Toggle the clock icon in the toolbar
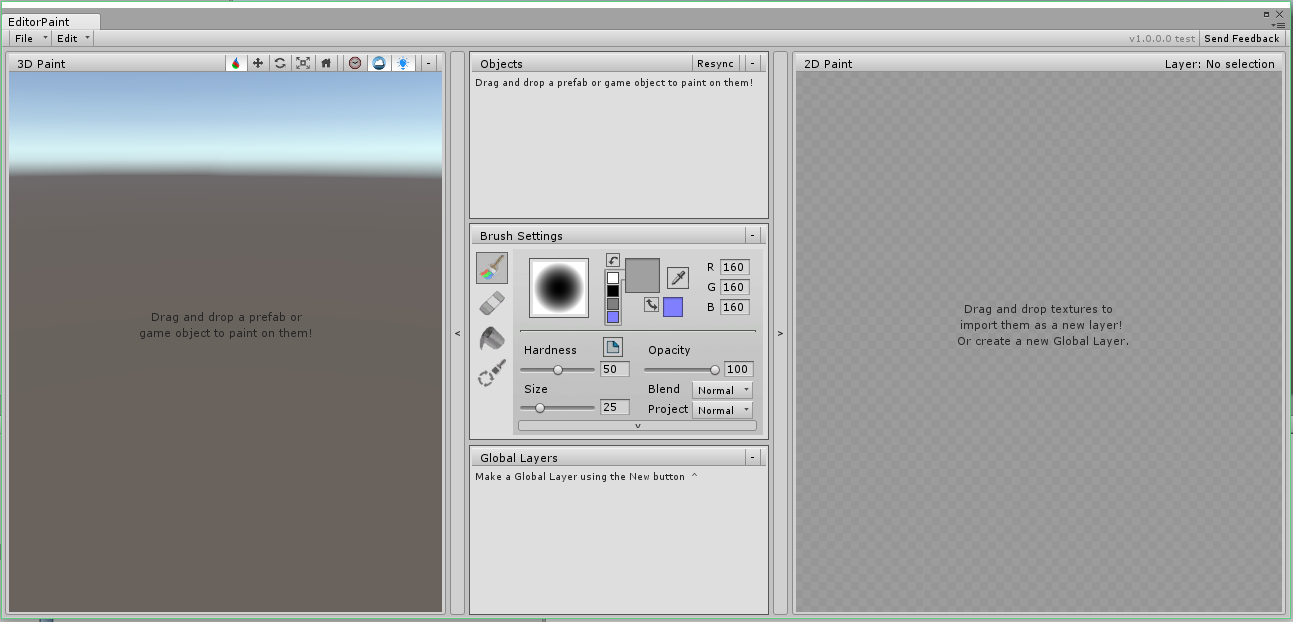 point(354,62)
